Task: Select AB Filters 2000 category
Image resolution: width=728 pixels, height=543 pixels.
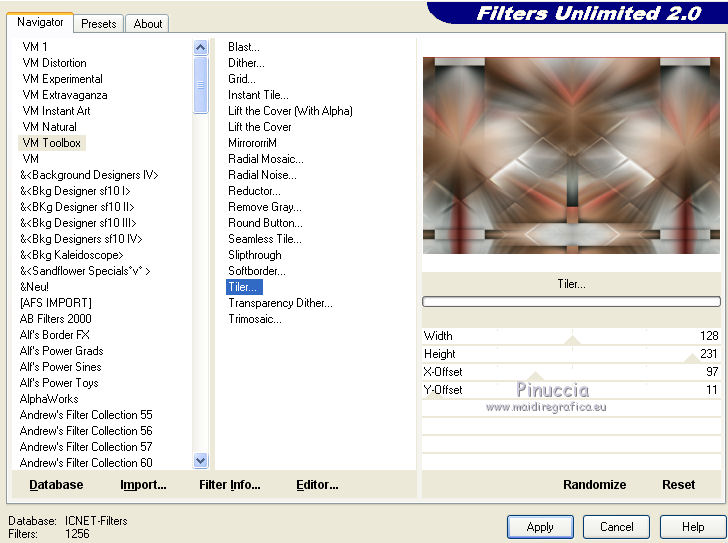Action: click(x=56, y=319)
